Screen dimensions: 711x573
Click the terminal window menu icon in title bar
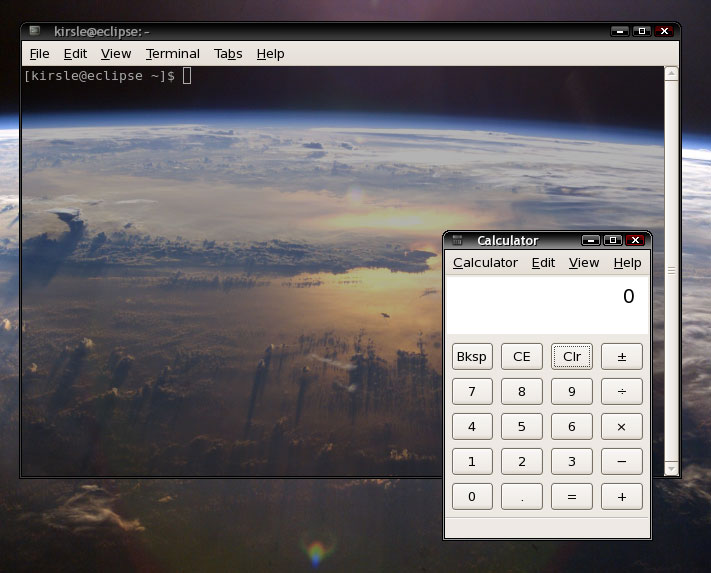[x=34, y=31]
